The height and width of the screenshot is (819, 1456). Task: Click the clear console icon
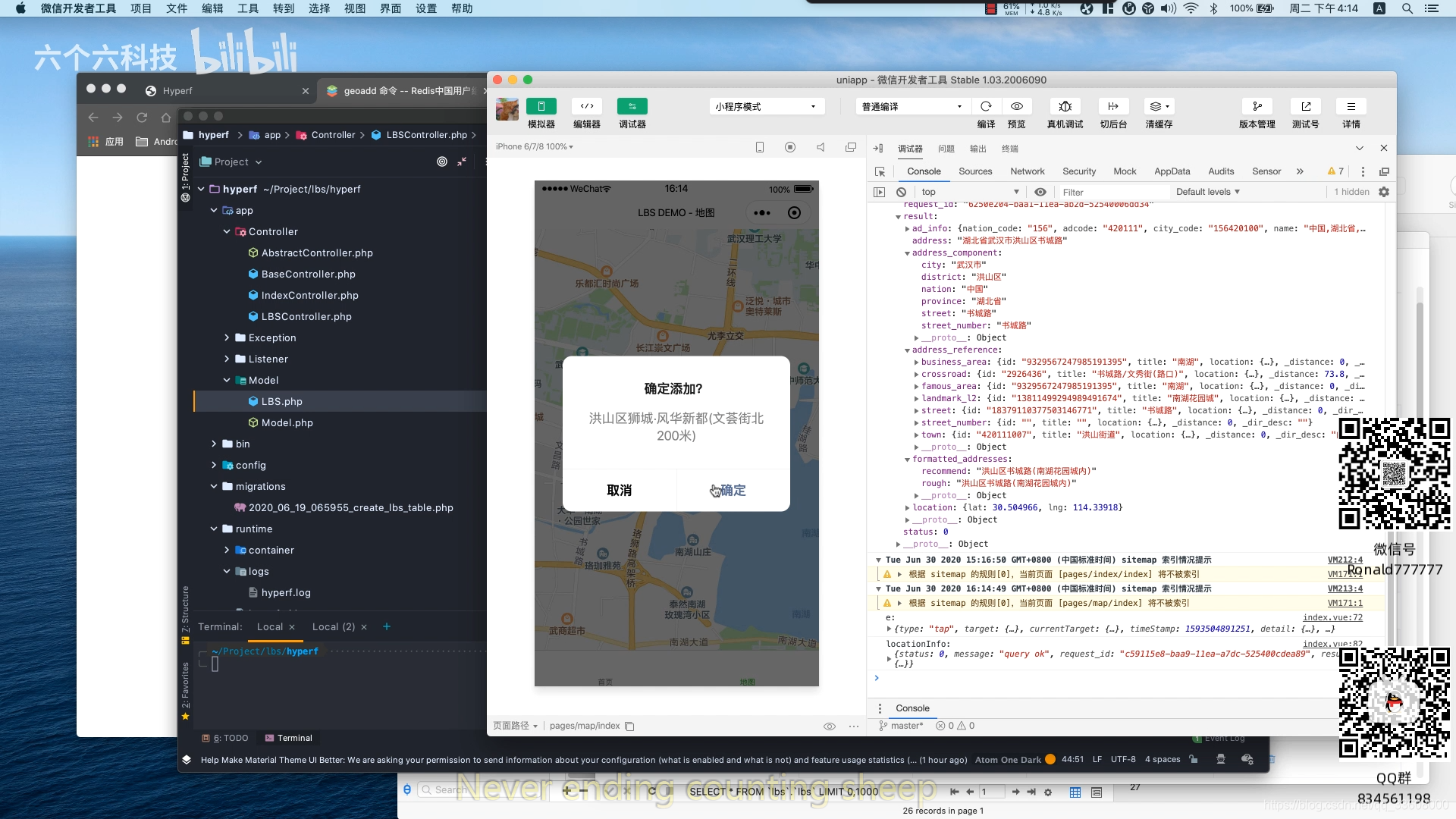point(901,192)
